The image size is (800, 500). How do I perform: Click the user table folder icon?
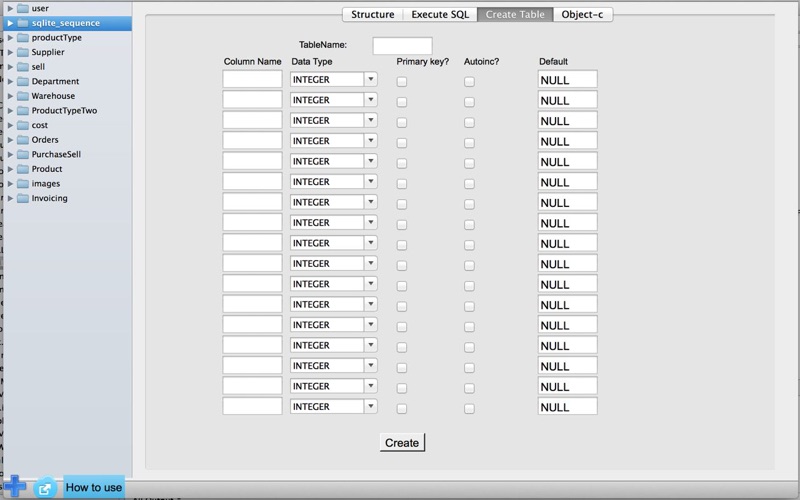pos(22,8)
